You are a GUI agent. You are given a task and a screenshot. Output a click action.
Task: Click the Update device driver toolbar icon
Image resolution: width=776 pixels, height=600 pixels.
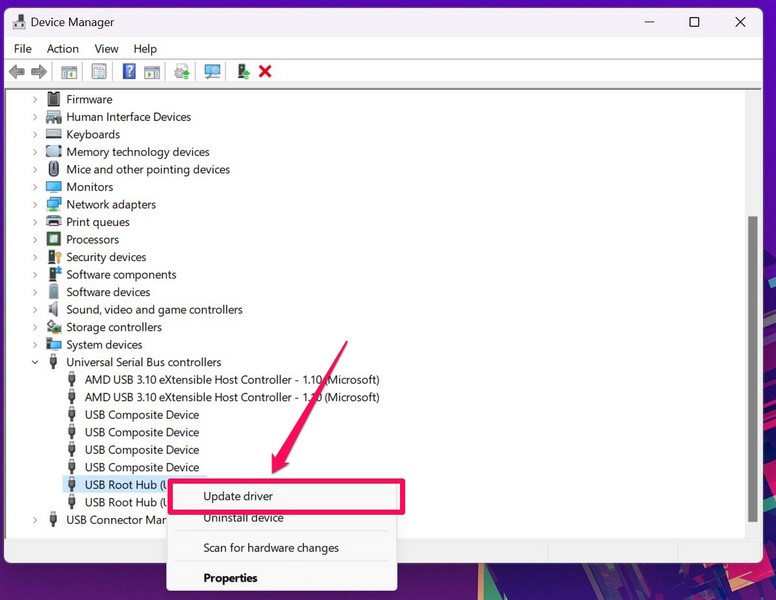182,72
